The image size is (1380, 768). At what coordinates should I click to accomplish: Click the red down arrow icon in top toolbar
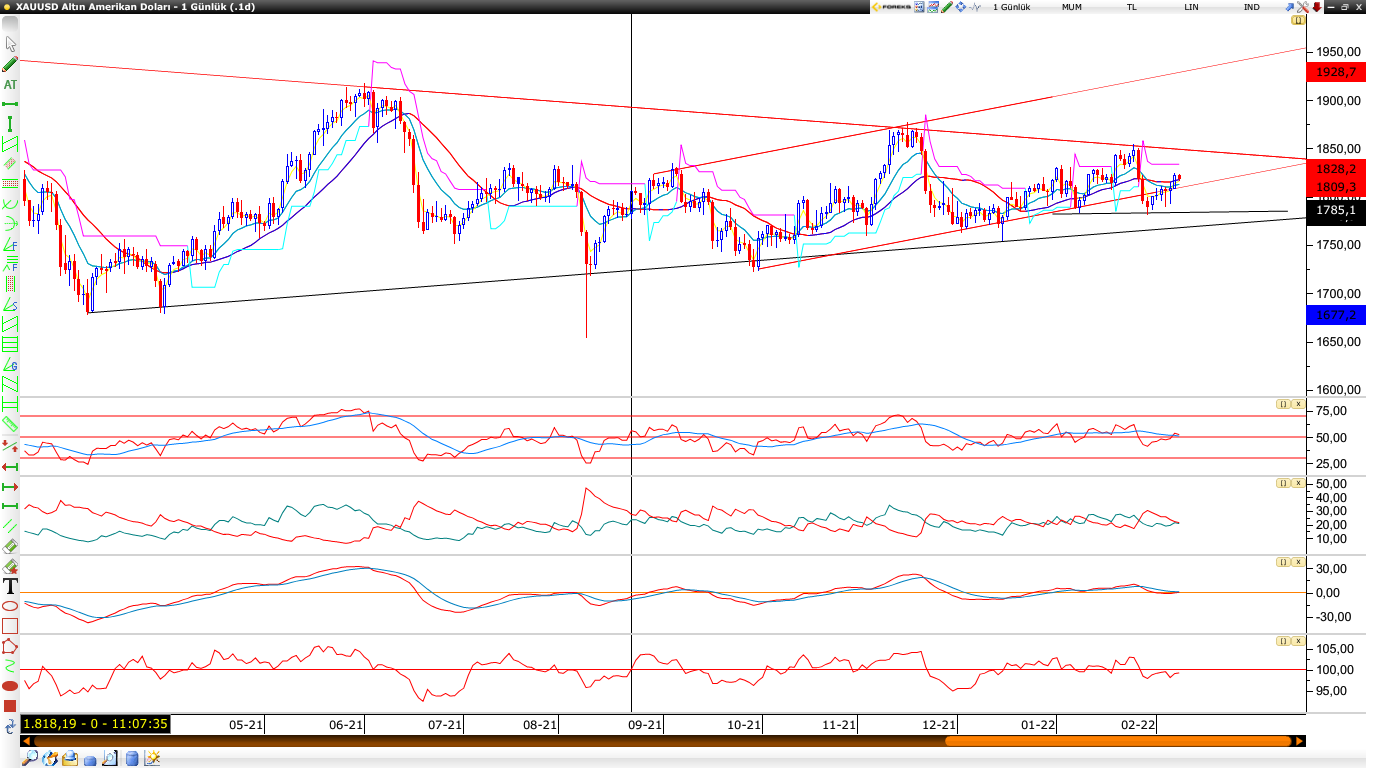(1317, 7)
